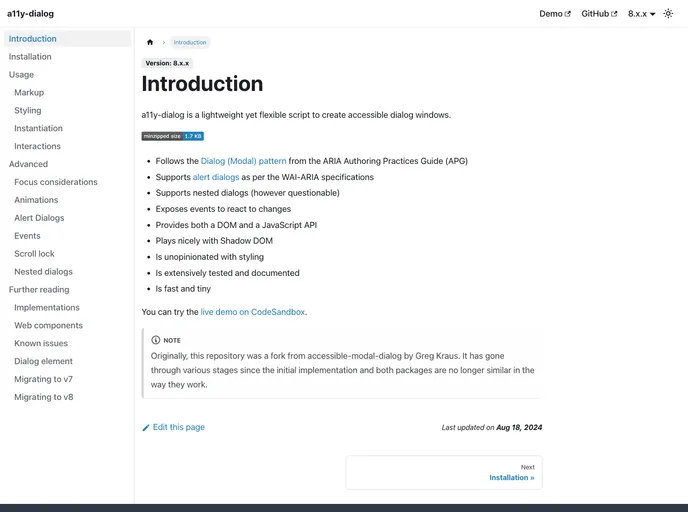Click the a11y-dialog site title

tap(31, 14)
